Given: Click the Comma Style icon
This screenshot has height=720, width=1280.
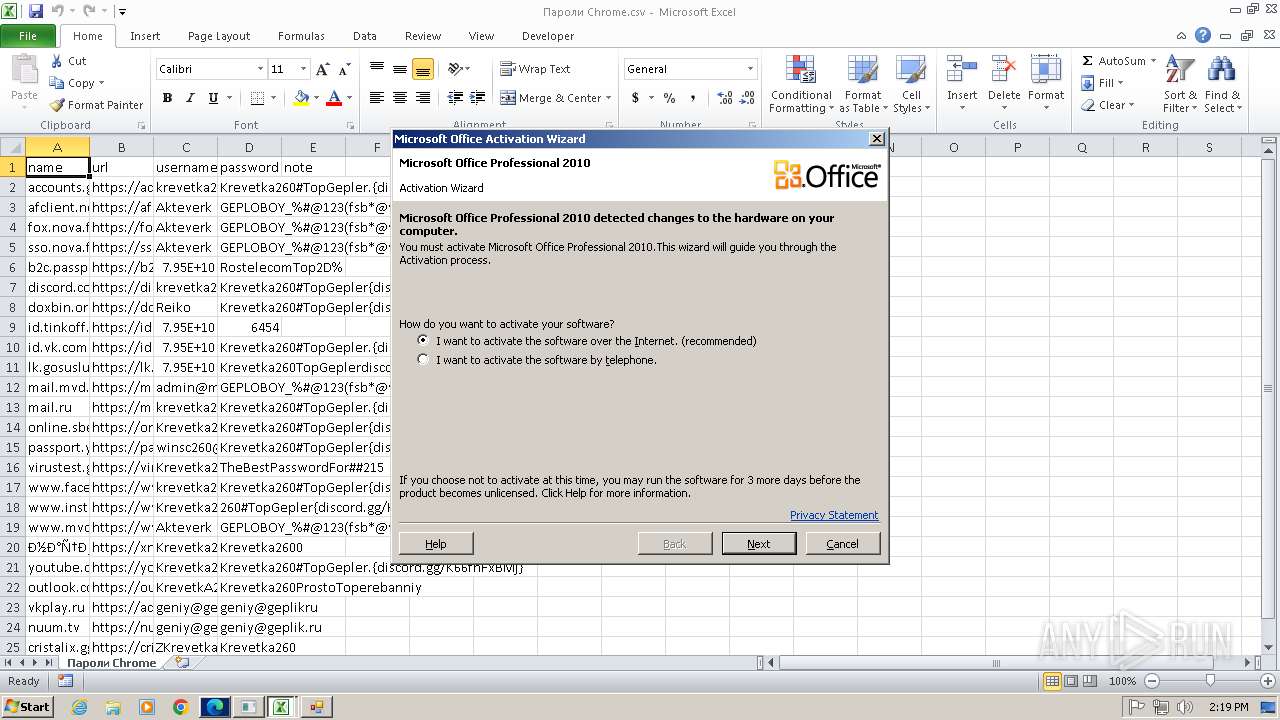Looking at the screenshot, I should pyautogui.click(x=694, y=98).
